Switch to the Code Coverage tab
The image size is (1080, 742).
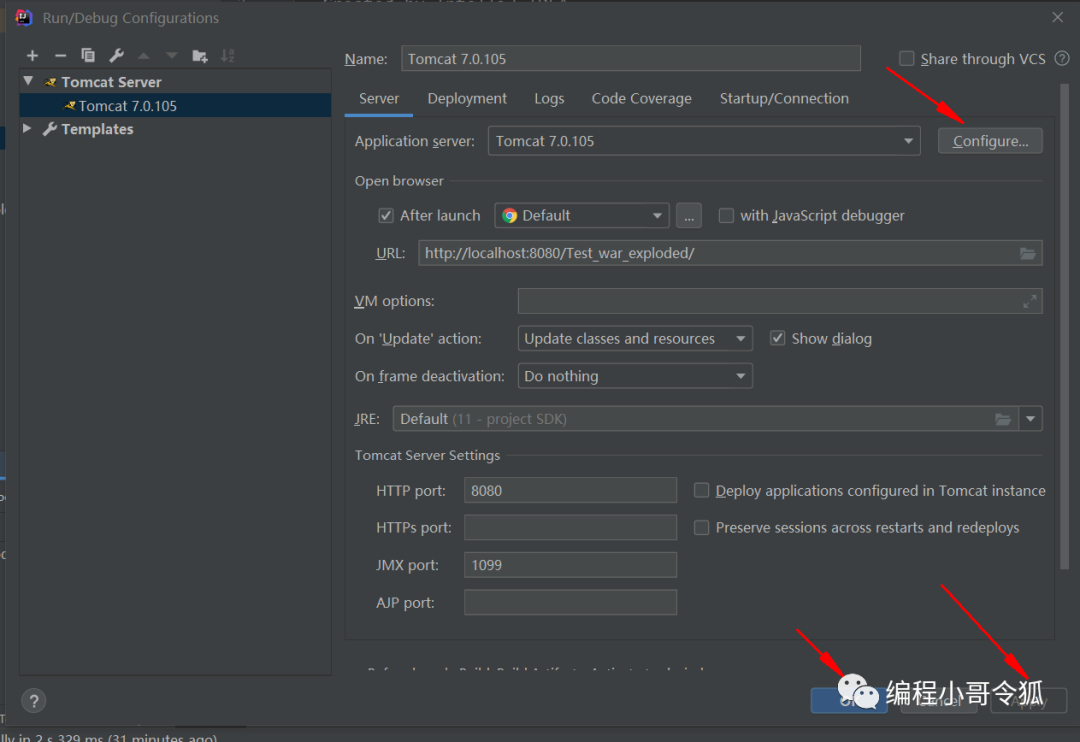coord(641,99)
